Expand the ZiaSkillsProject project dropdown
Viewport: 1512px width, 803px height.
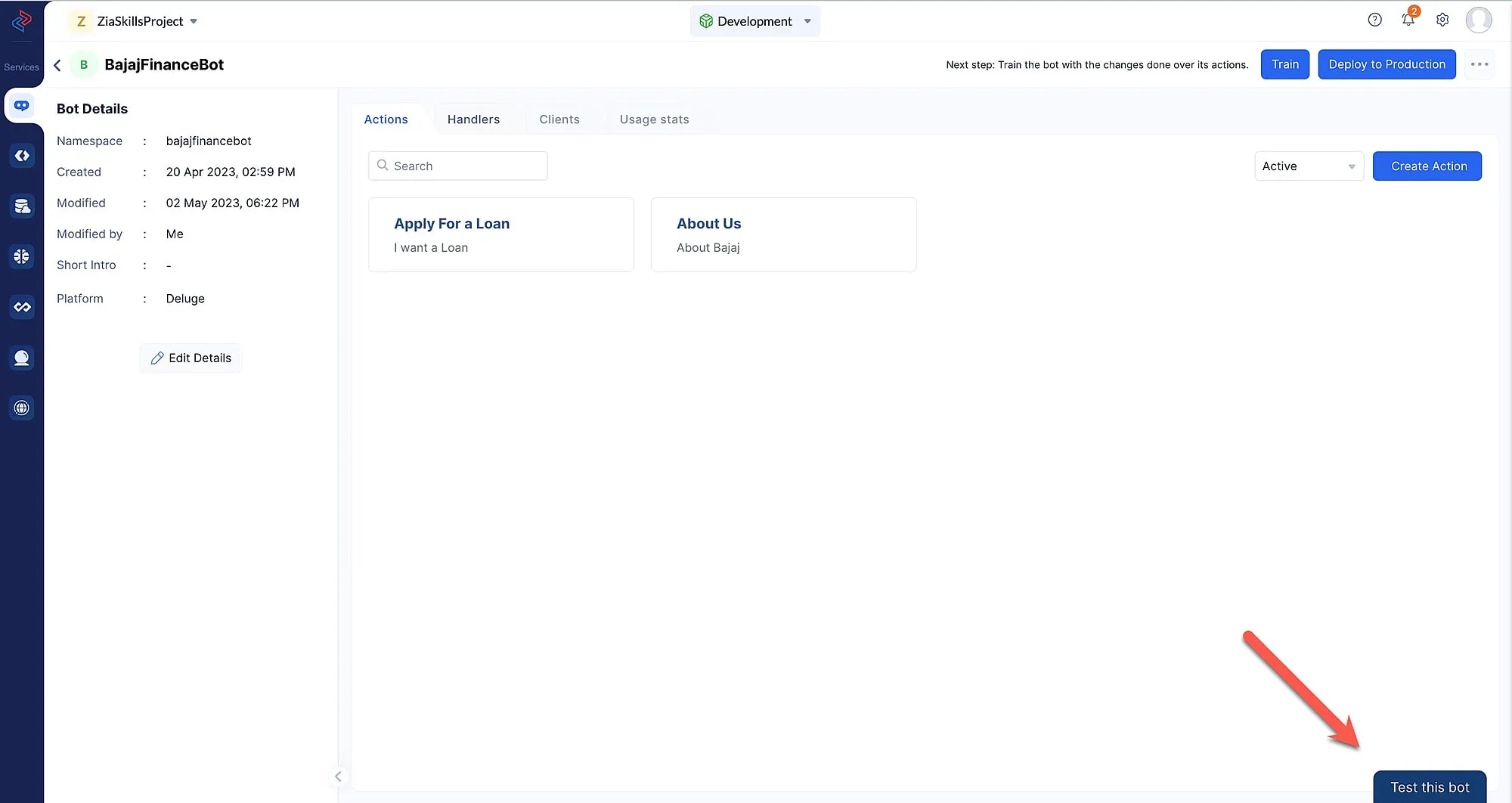point(194,21)
